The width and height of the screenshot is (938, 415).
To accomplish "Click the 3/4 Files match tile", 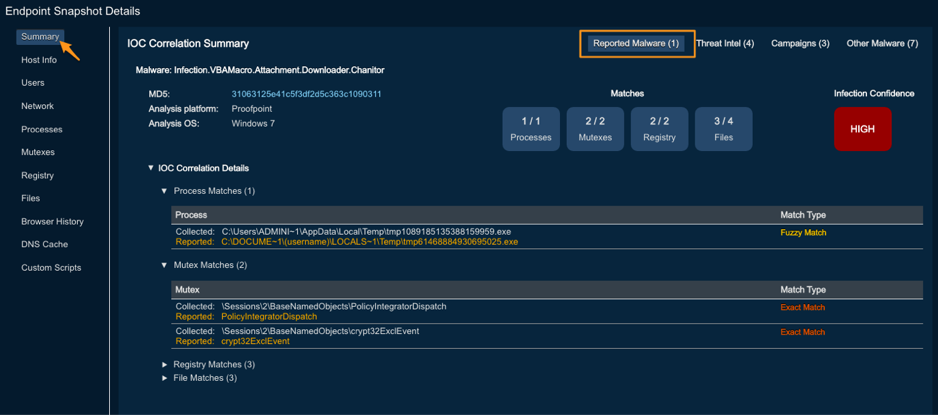I will click(x=723, y=129).
